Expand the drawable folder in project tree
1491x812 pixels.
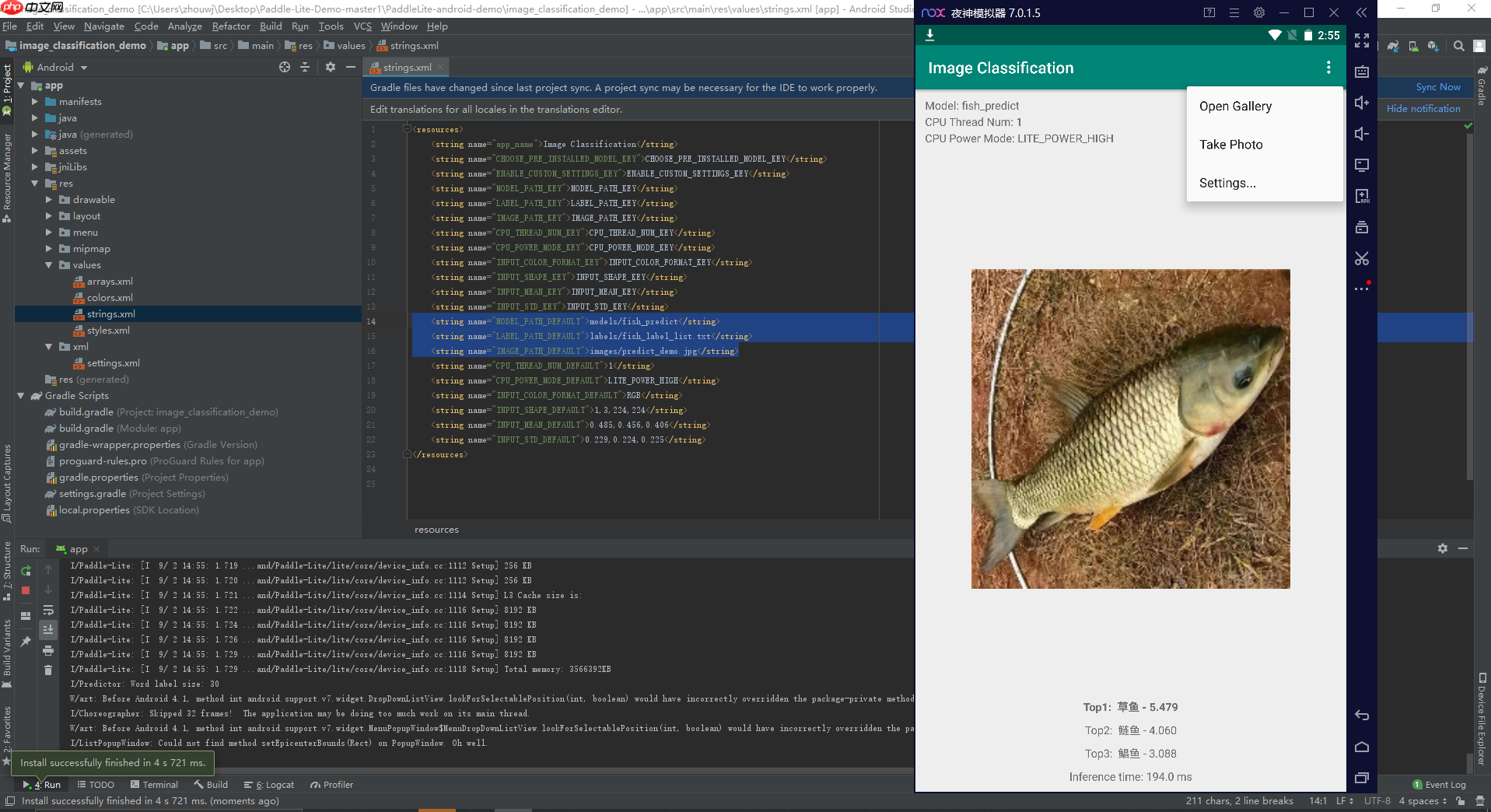point(49,200)
